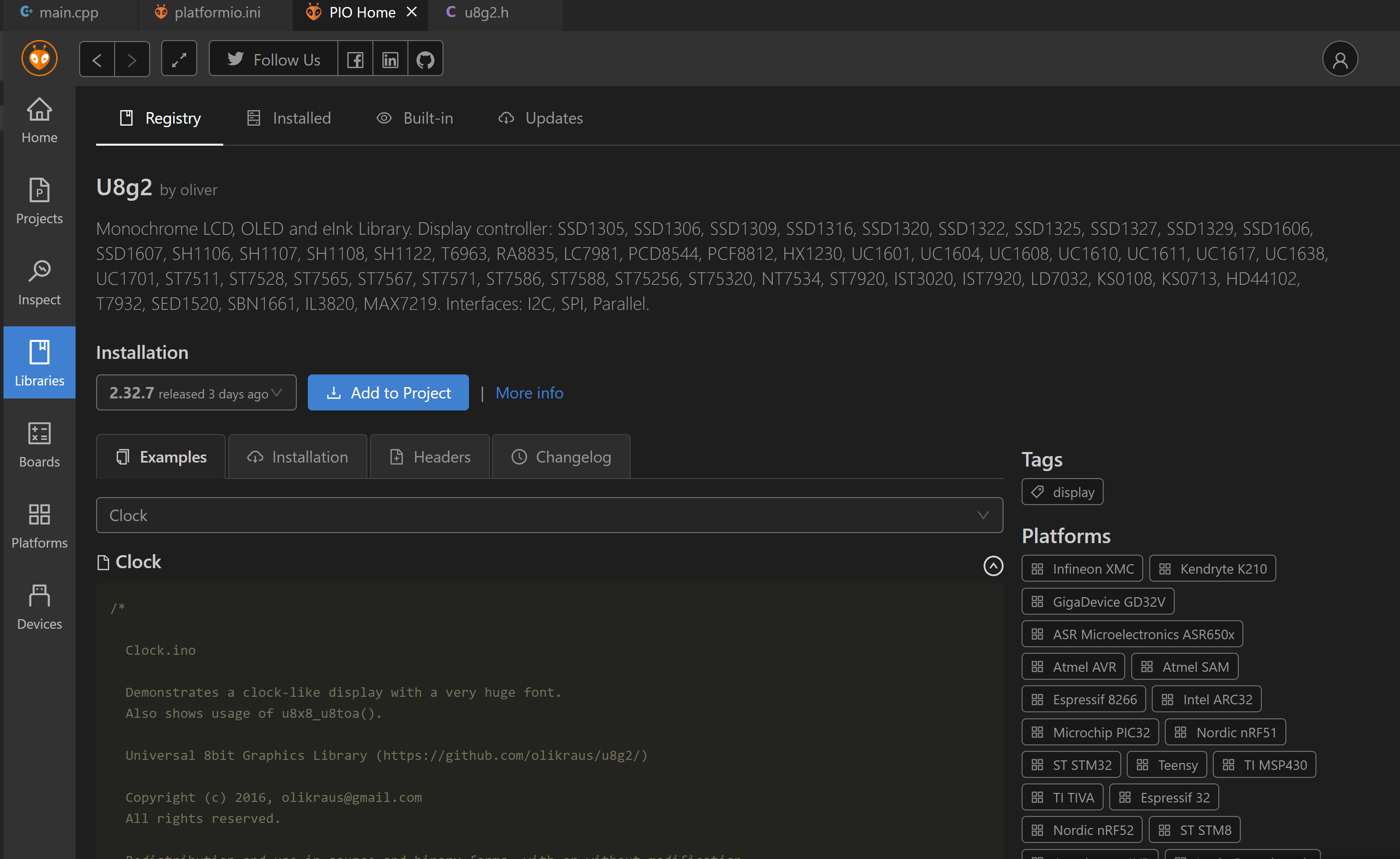Select the Espressif 8266 platform

pos(1084,699)
